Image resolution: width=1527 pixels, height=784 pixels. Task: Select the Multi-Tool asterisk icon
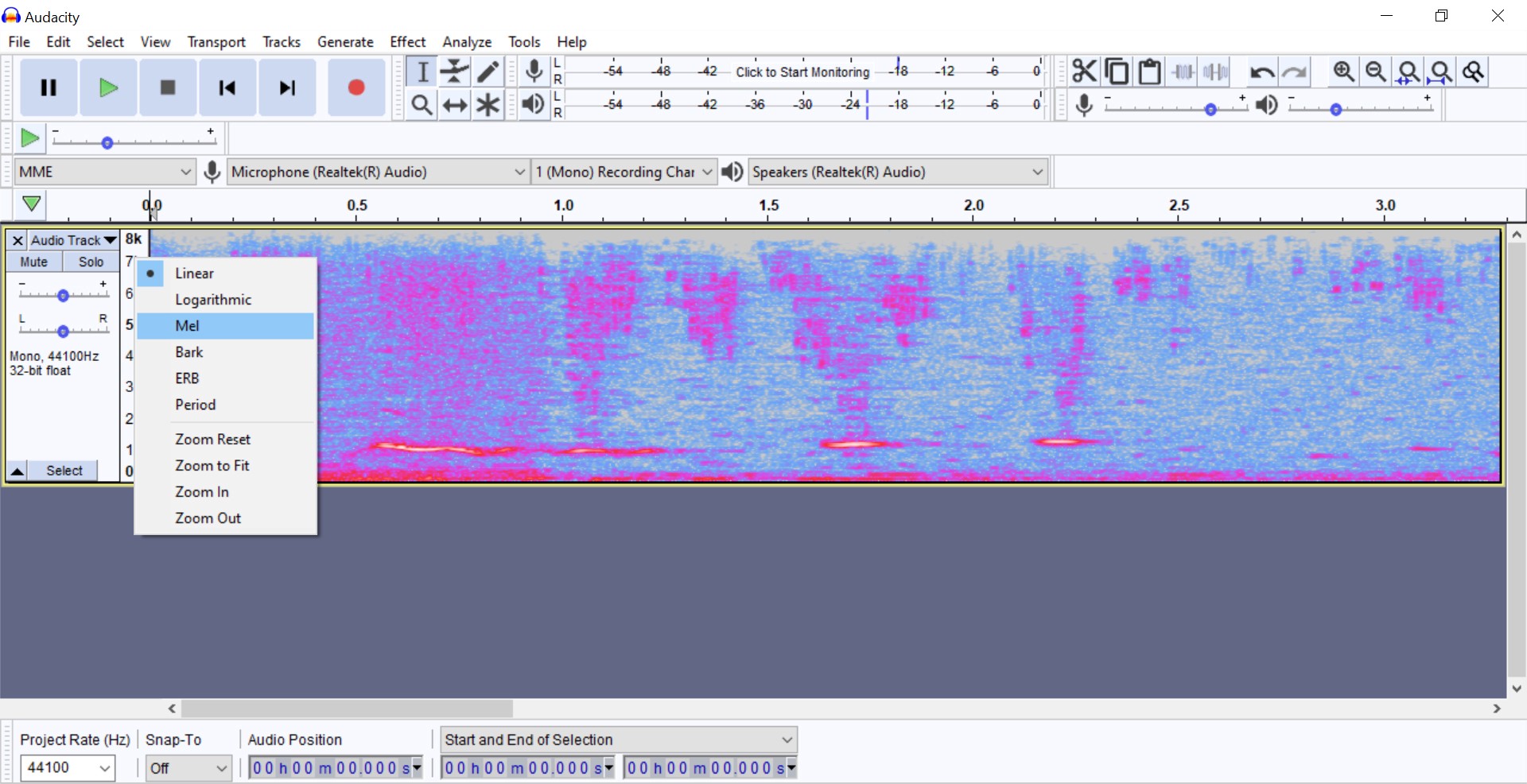[x=488, y=105]
